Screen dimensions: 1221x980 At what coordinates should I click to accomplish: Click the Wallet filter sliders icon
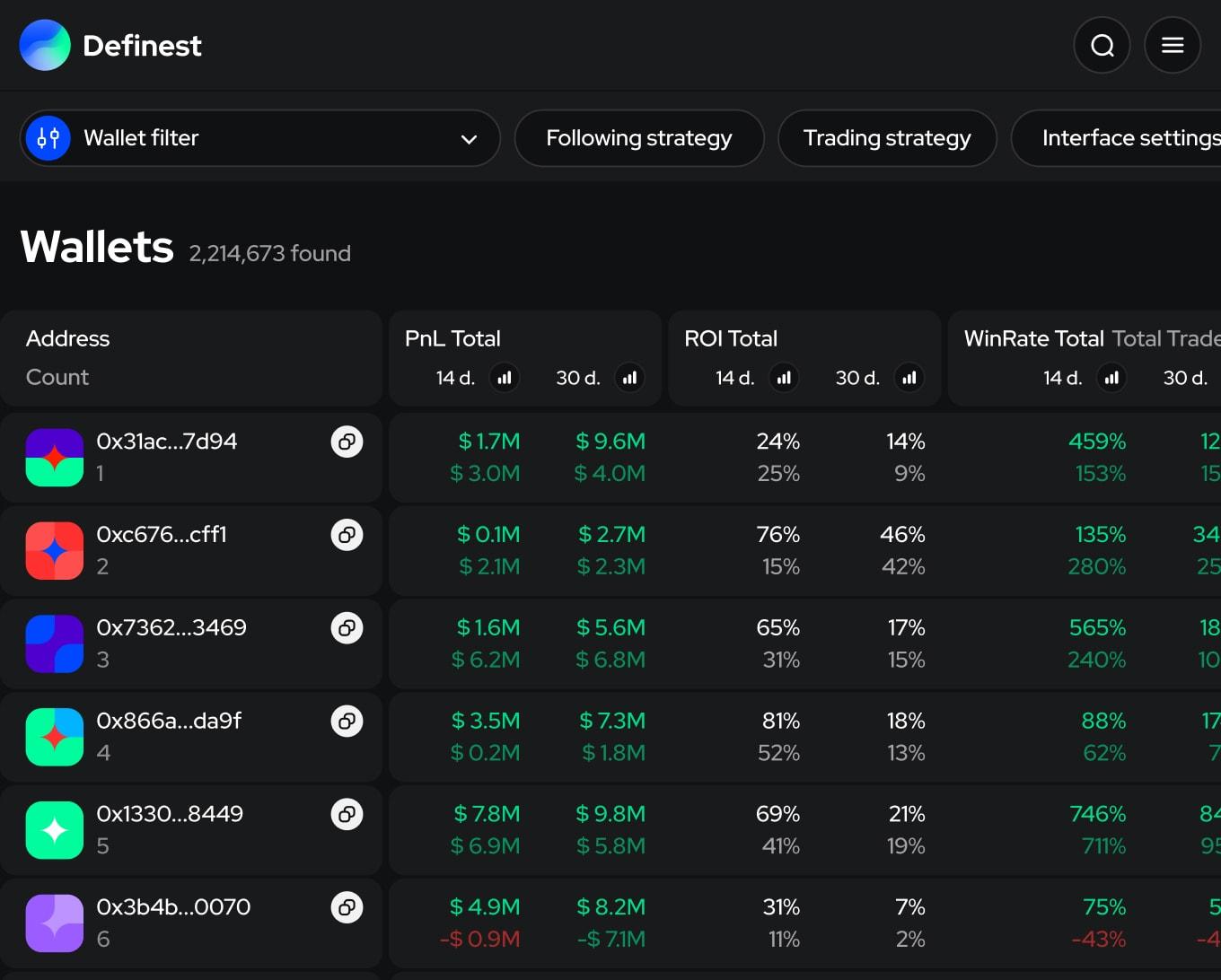click(x=48, y=138)
